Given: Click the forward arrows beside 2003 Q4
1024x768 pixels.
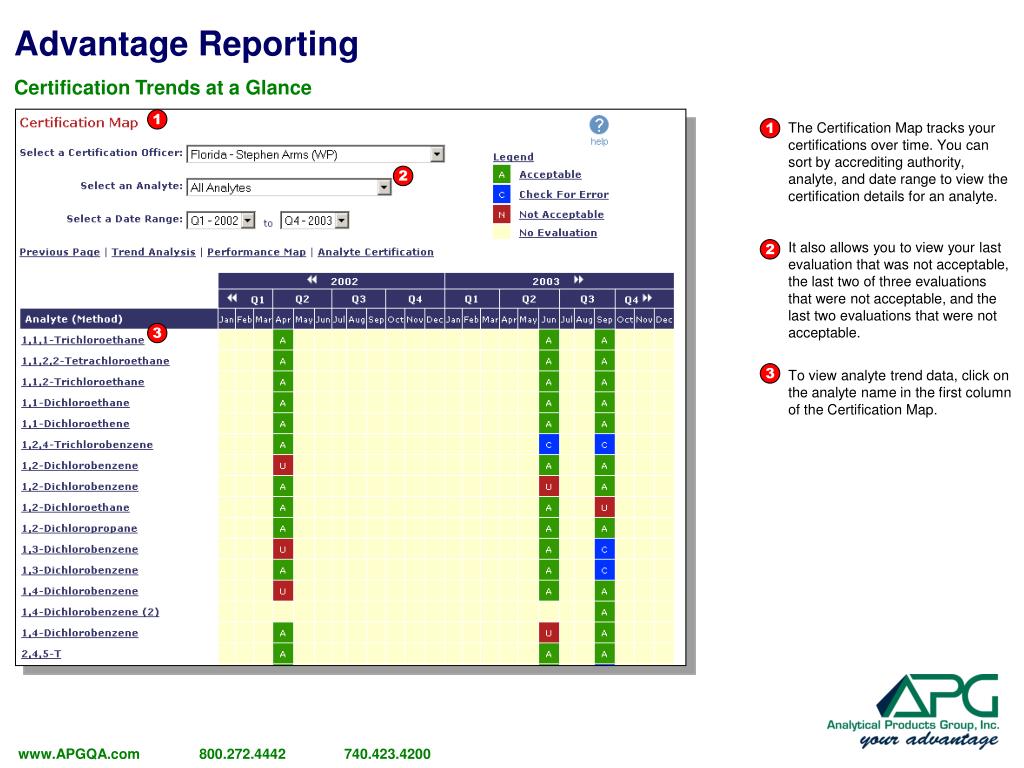Looking at the screenshot, I should click(647, 298).
